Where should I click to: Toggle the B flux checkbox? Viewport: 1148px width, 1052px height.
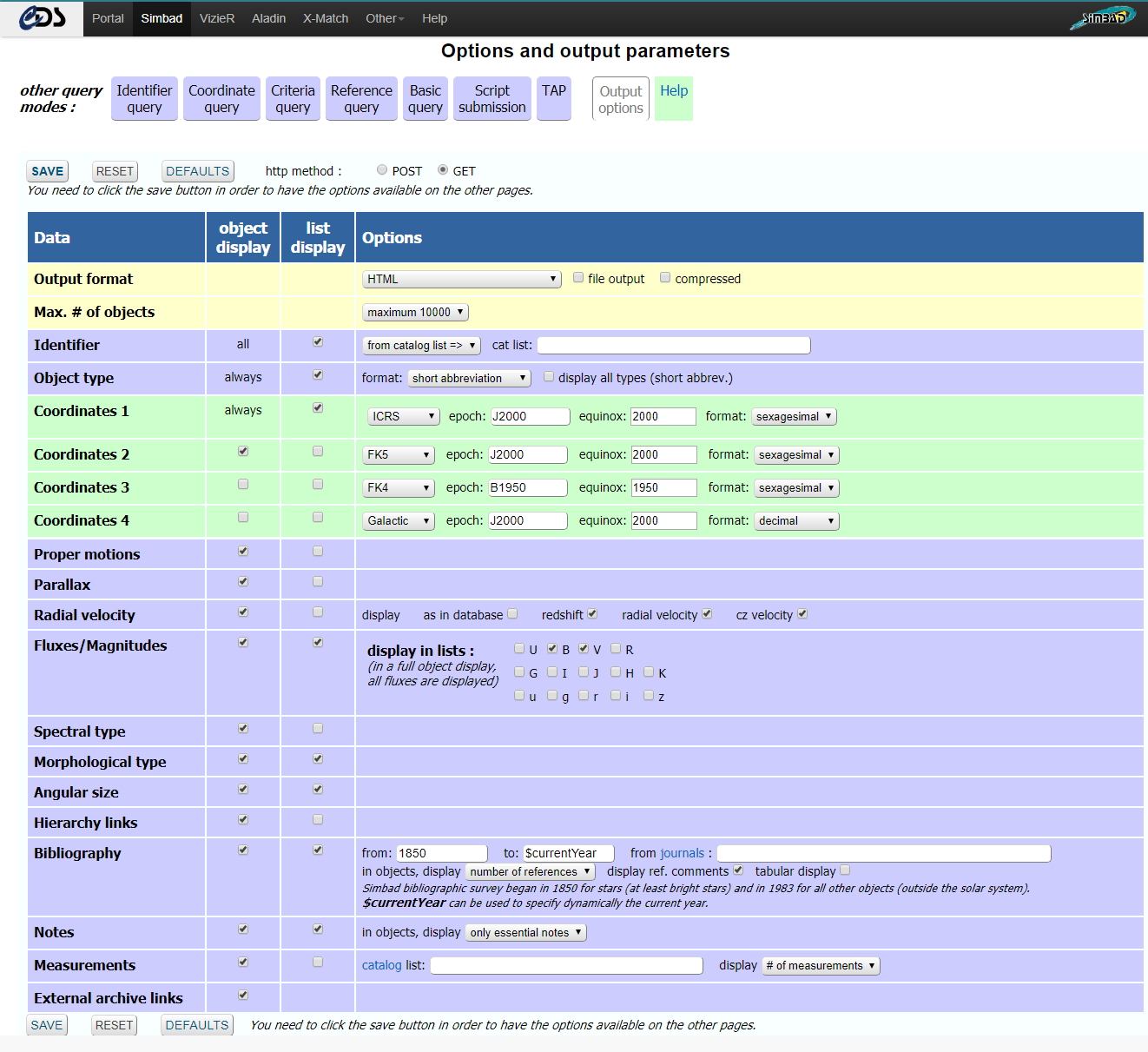tap(552, 649)
